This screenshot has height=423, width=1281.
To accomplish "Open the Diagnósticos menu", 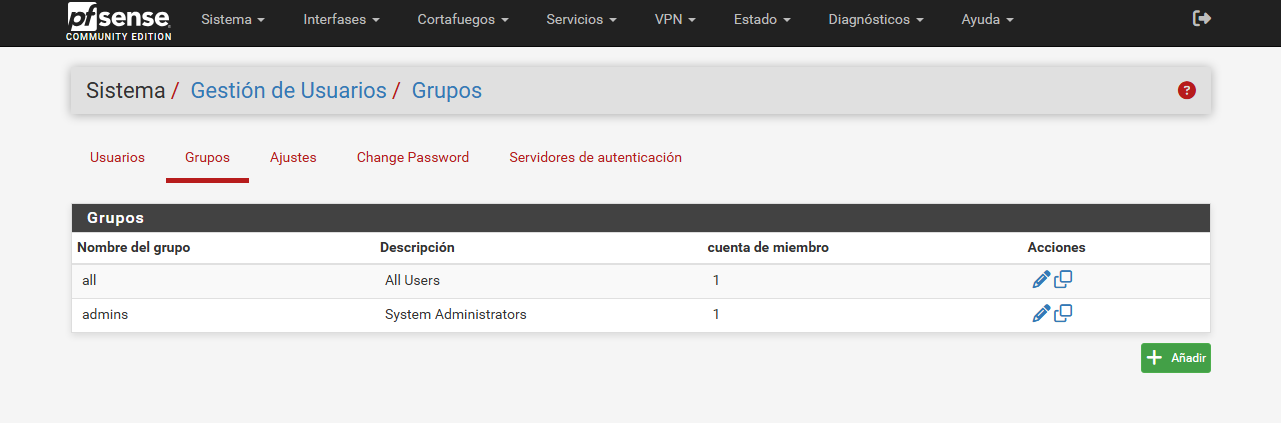I will coord(876,20).
